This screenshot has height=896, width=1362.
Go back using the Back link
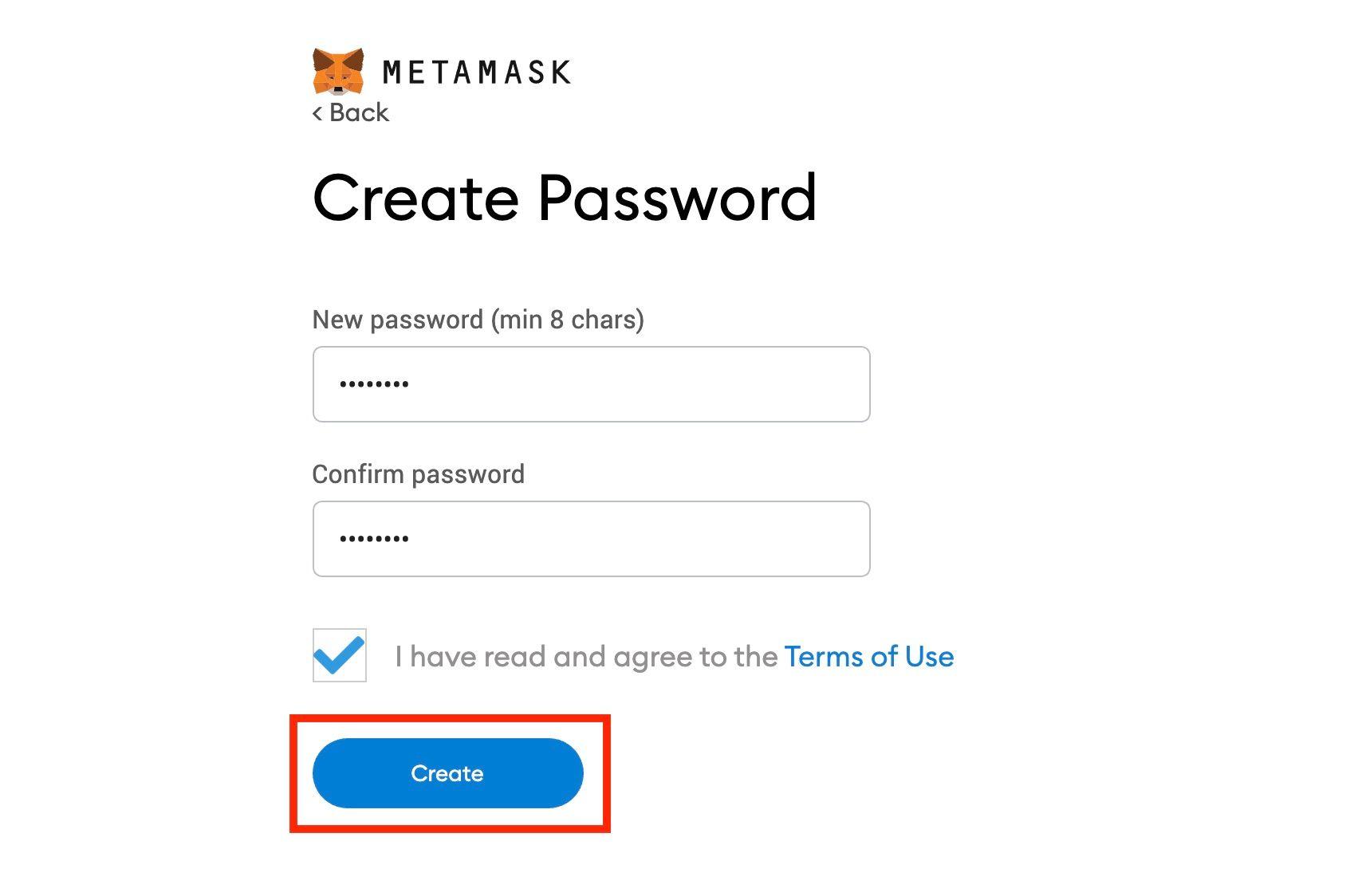(351, 112)
